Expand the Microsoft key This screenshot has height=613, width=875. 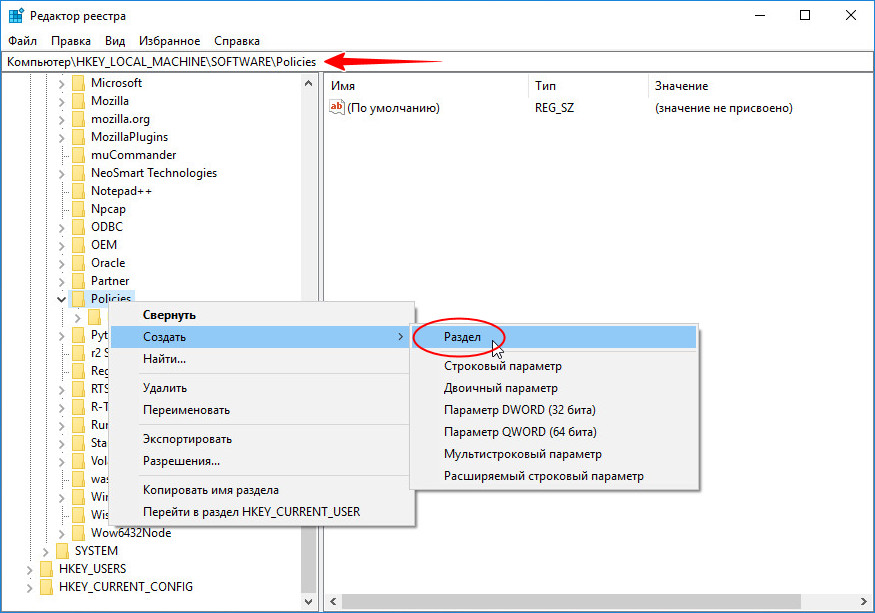(61, 84)
